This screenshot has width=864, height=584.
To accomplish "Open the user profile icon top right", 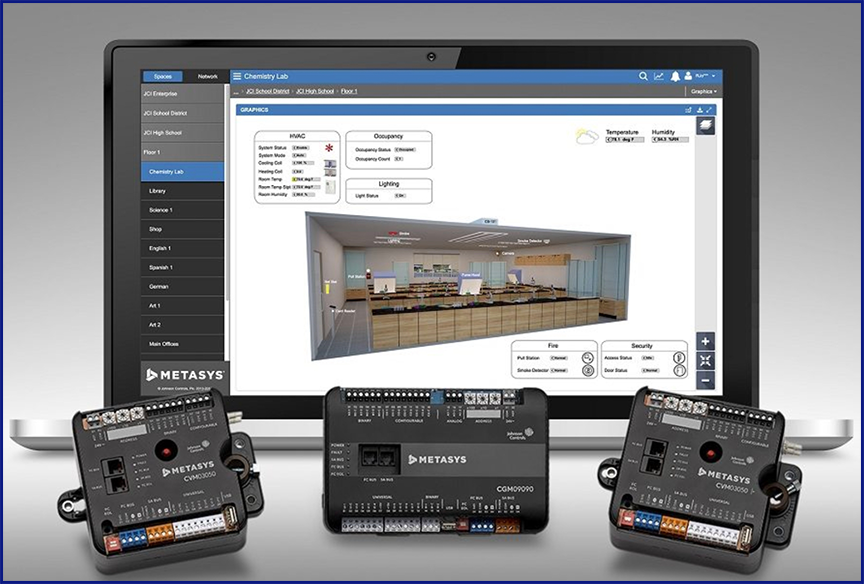I will coord(688,76).
